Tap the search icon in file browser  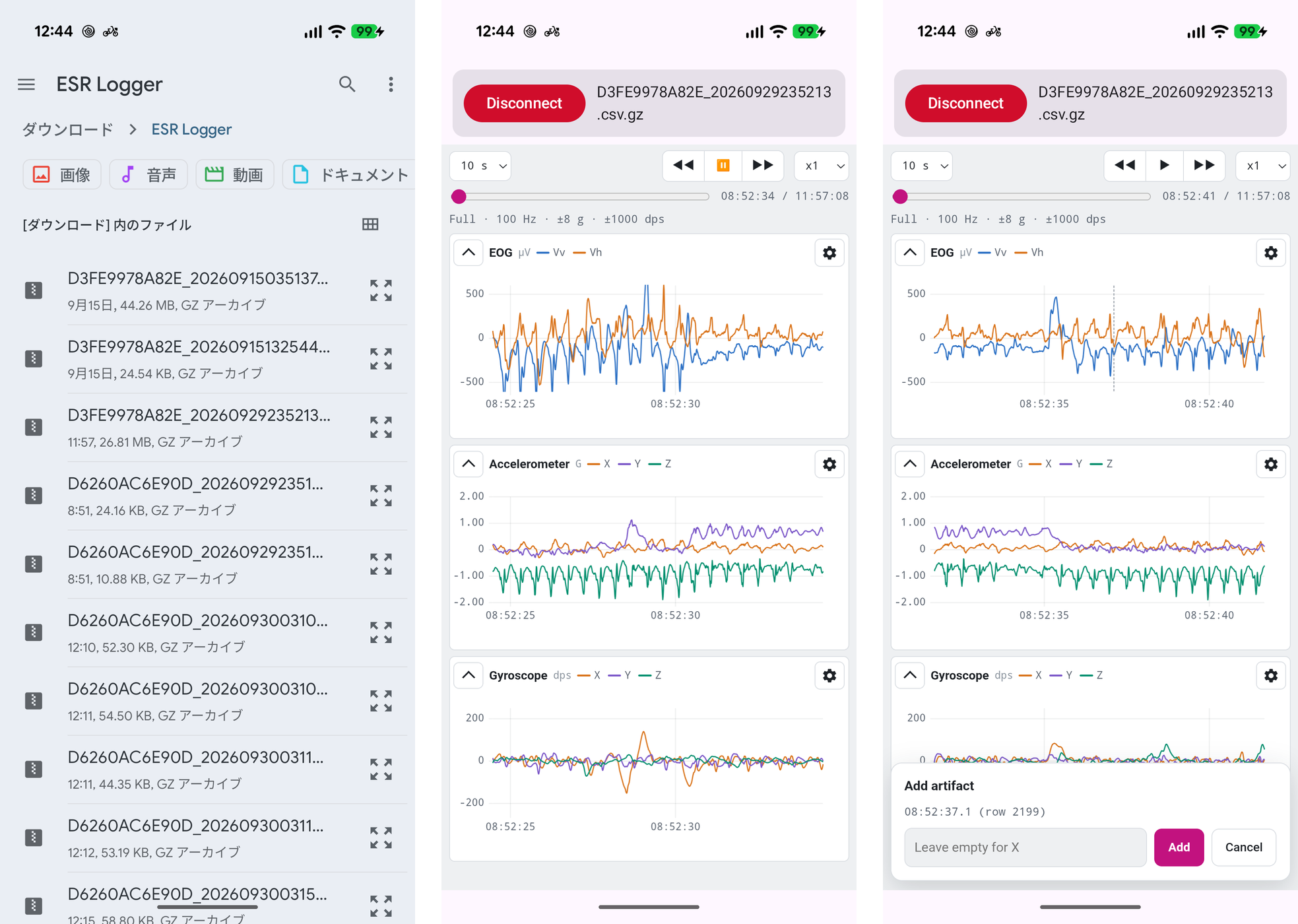(347, 84)
